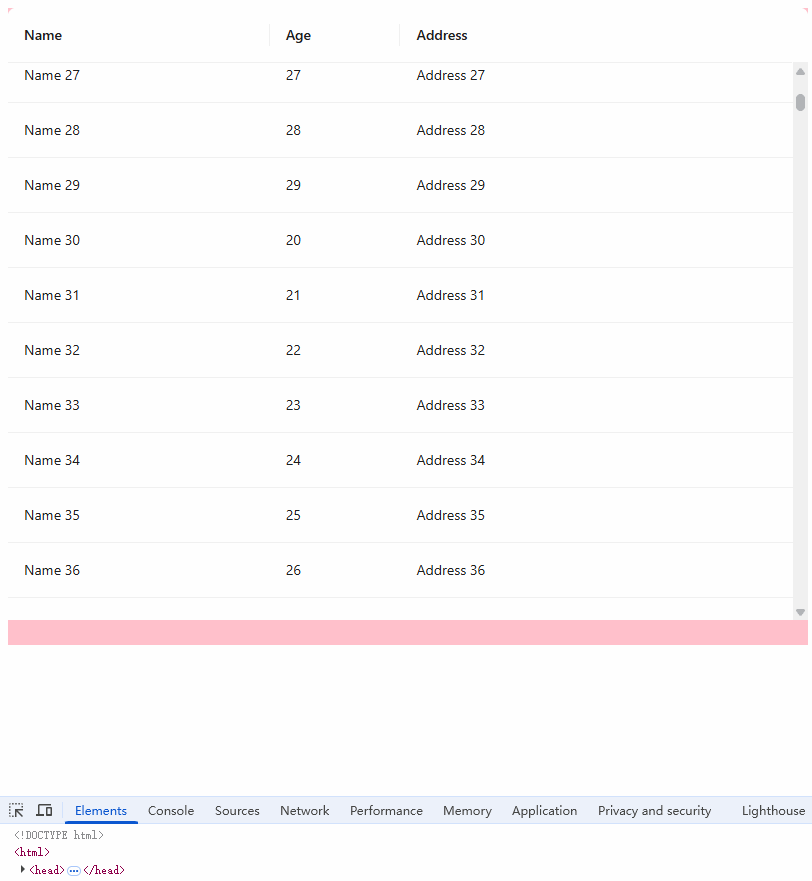View the Network panel
The width and height of the screenshot is (812, 881).
coord(304,810)
